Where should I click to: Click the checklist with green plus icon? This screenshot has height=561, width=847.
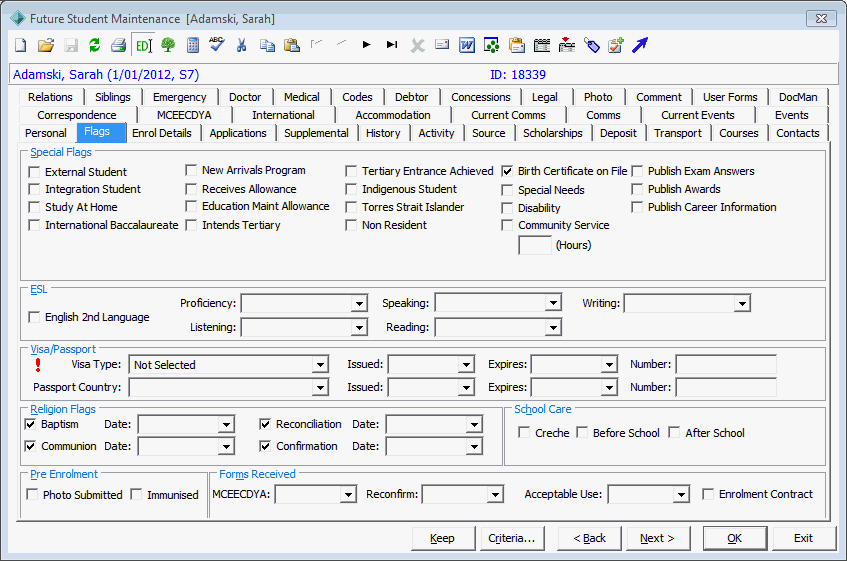point(616,45)
